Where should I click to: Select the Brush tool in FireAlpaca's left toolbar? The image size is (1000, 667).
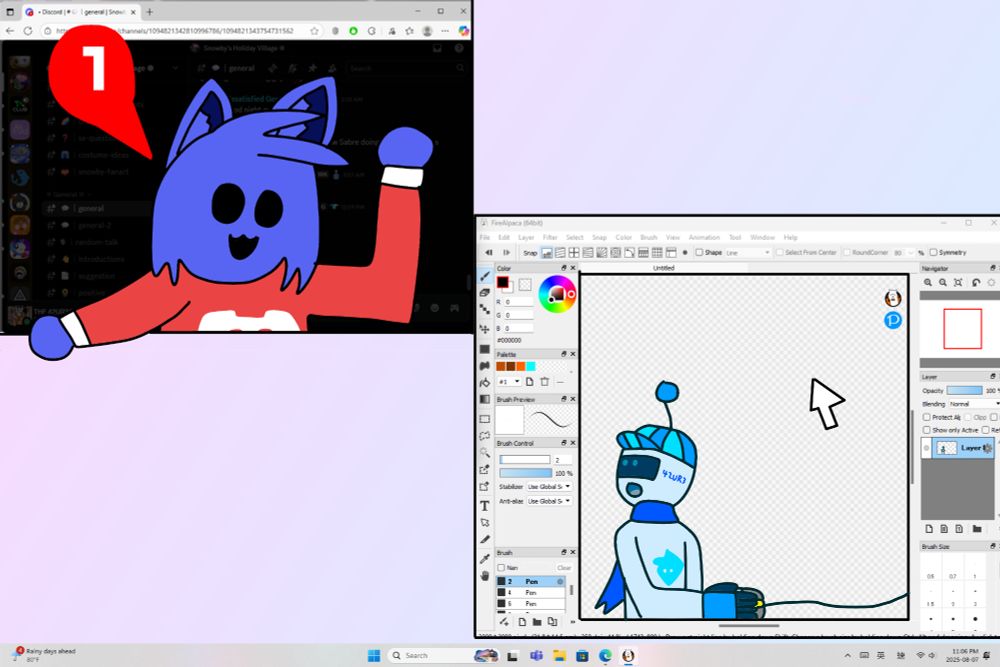(485, 276)
